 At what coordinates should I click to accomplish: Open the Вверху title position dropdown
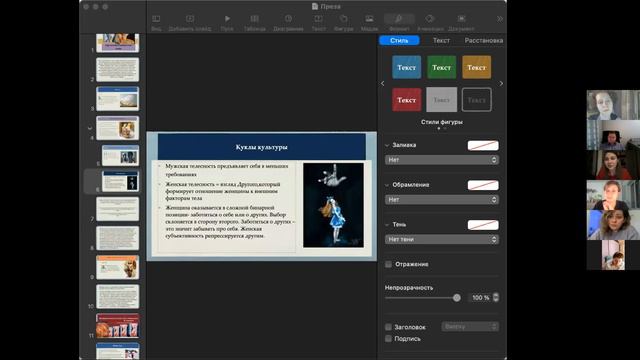[x=470, y=327]
